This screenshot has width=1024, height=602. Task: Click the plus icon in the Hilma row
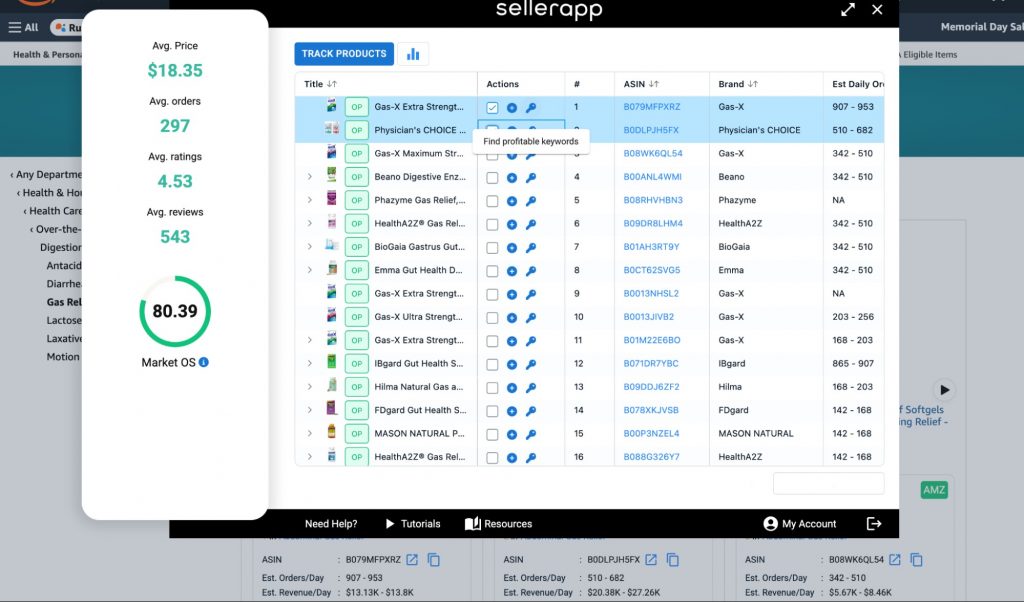[x=512, y=388]
